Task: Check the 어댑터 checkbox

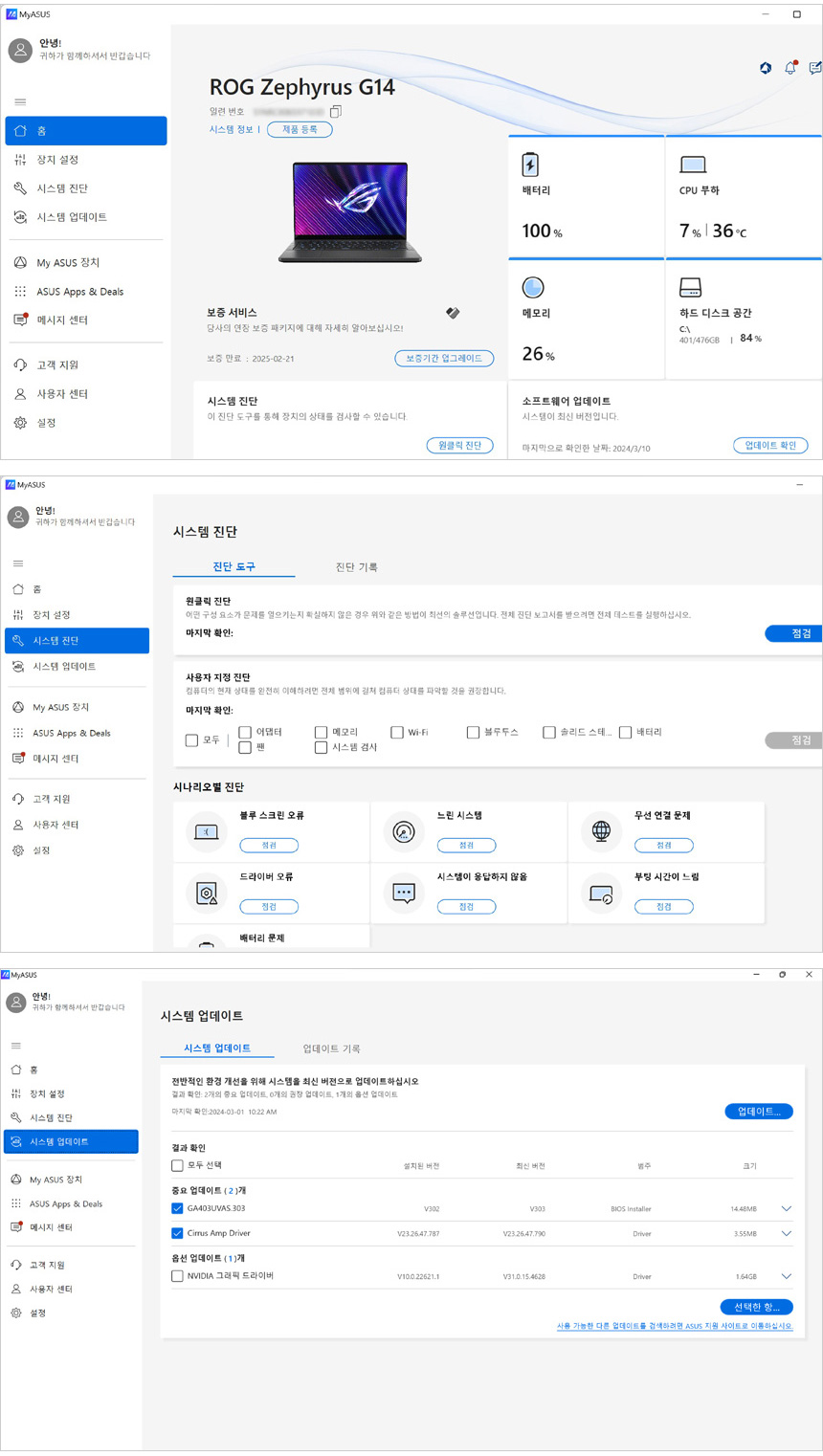Action: (245, 732)
